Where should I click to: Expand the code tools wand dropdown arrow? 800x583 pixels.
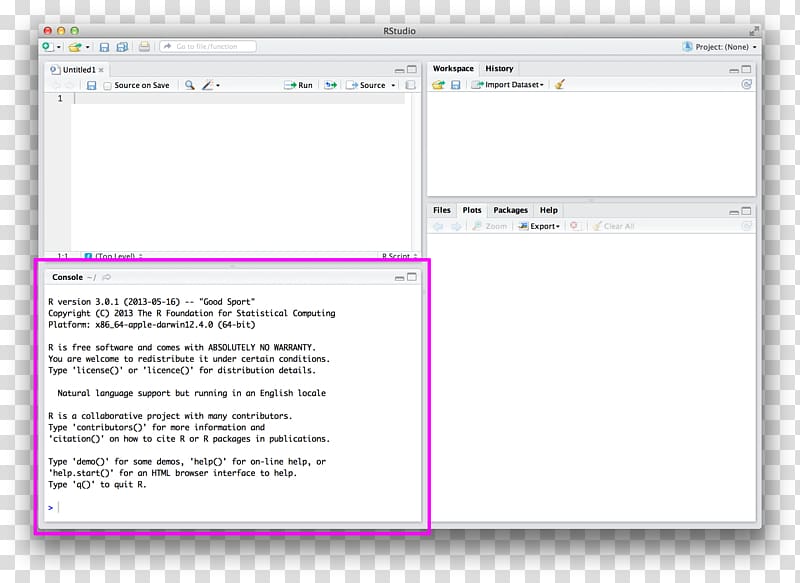tap(218, 86)
